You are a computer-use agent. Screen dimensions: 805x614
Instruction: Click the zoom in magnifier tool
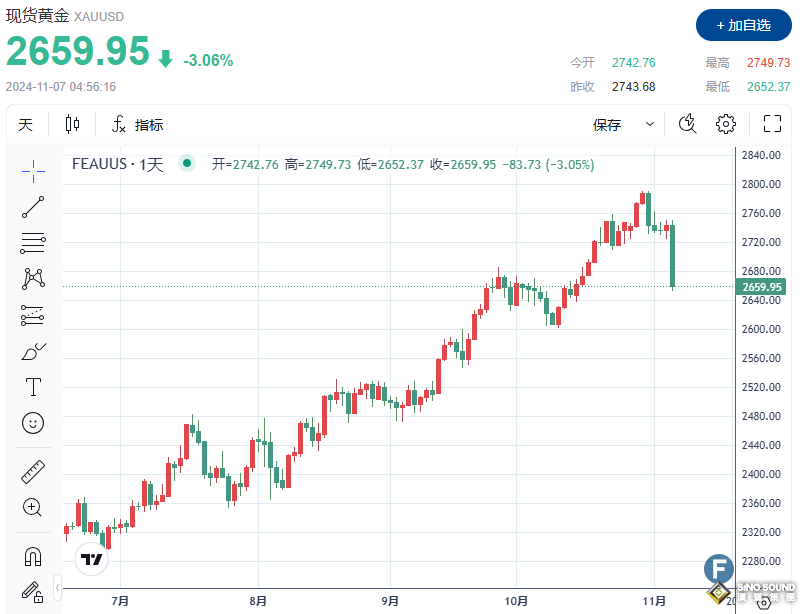point(33,508)
